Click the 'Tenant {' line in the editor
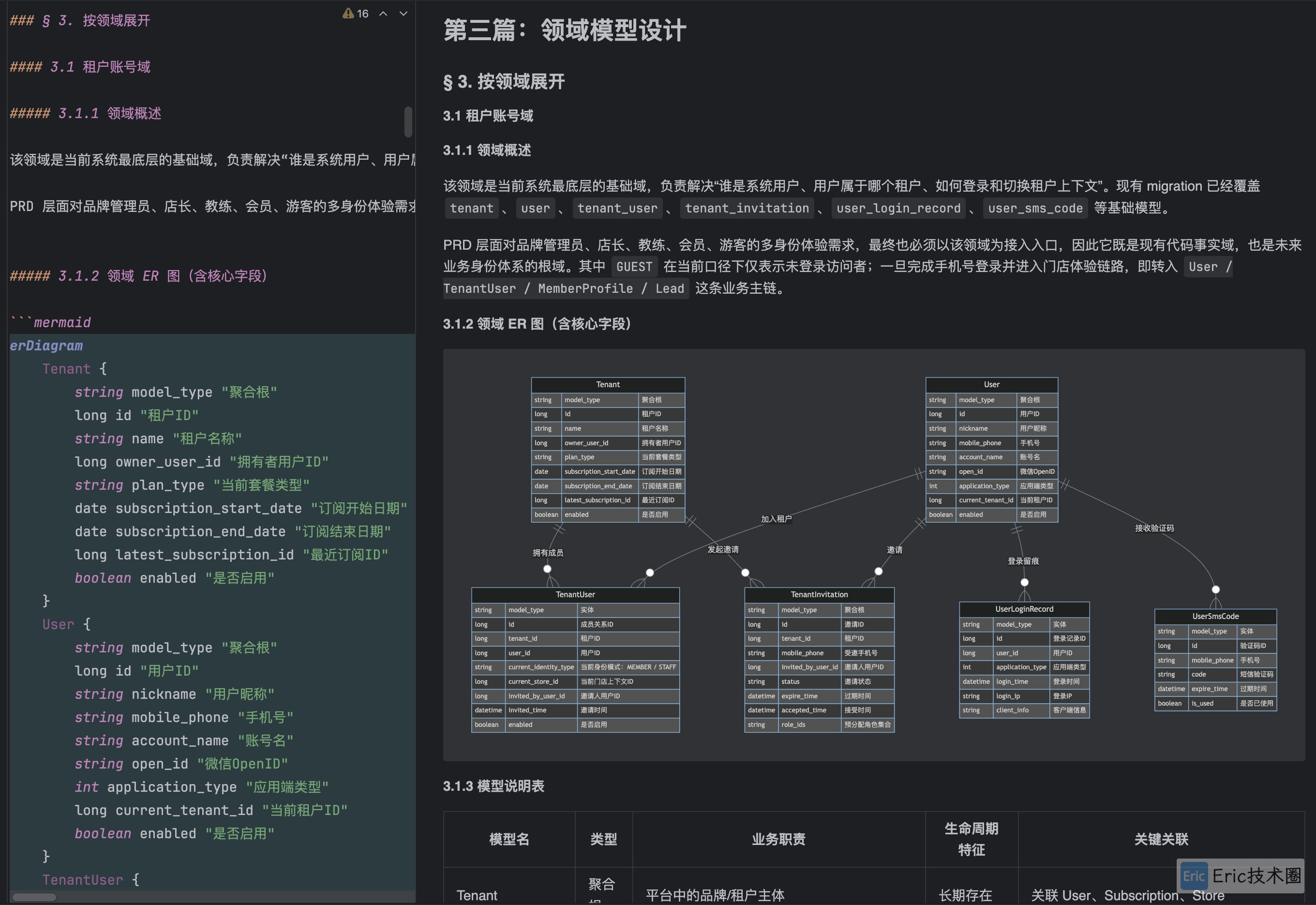Image resolution: width=1316 pixels, height=905 pixels. (74, 369)
